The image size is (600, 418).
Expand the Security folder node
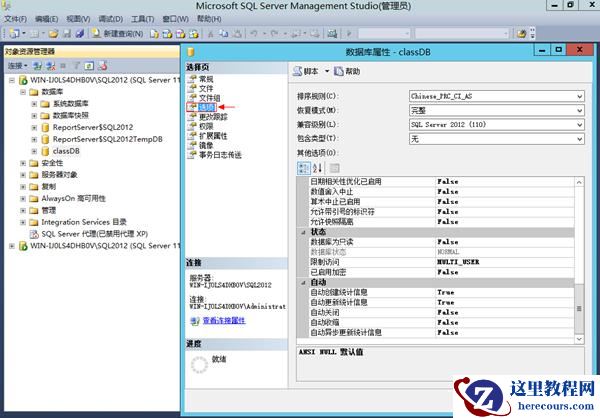(23, 163)
